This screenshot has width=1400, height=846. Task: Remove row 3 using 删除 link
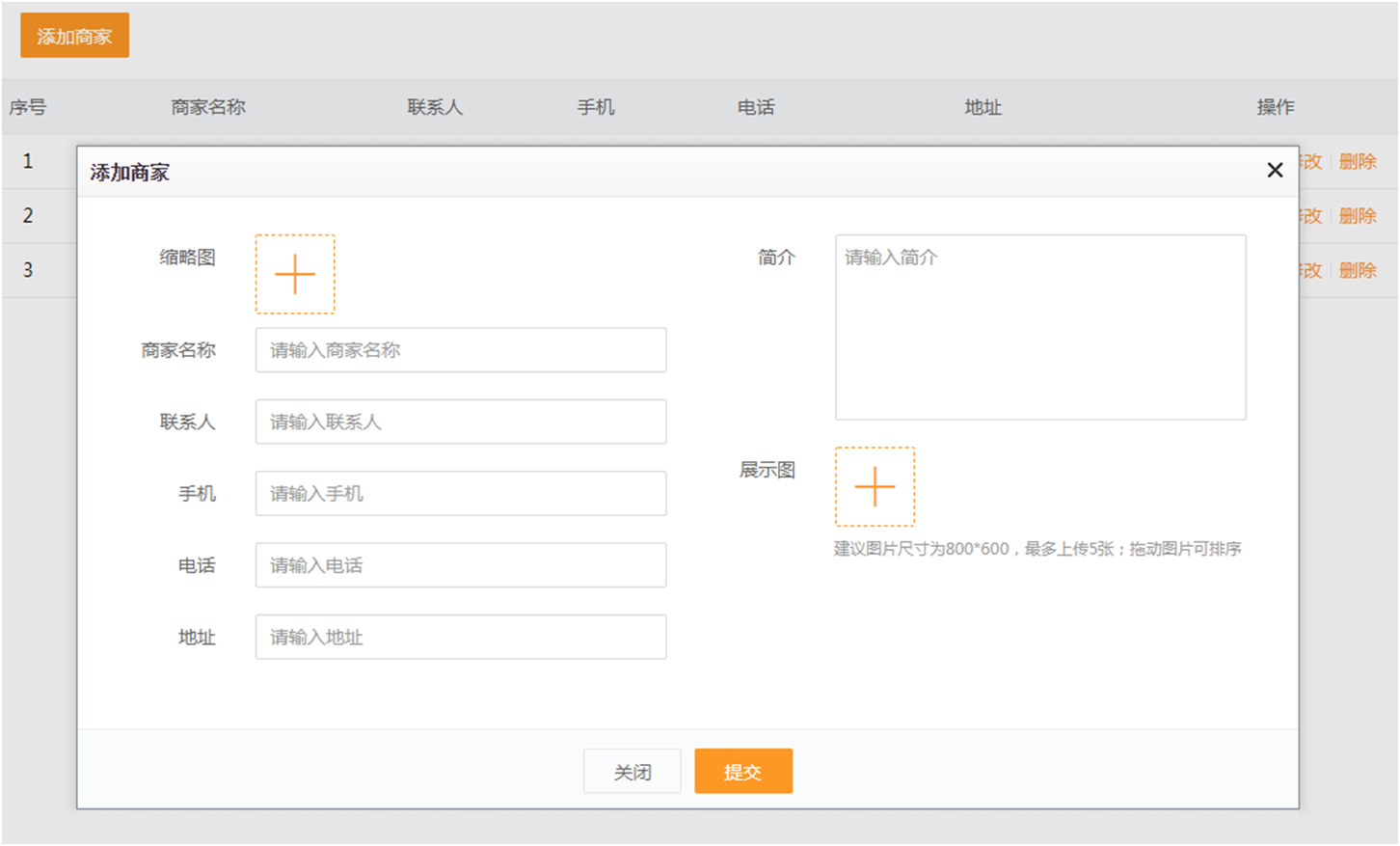(1357, 270)
